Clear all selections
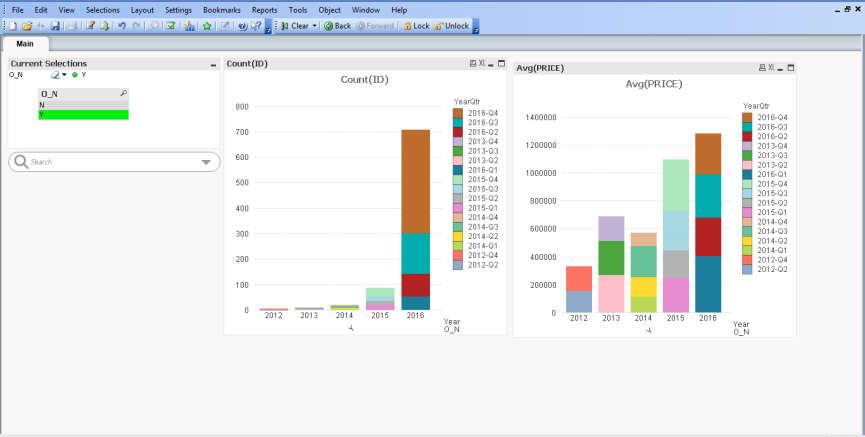 [x=295, y=26]
